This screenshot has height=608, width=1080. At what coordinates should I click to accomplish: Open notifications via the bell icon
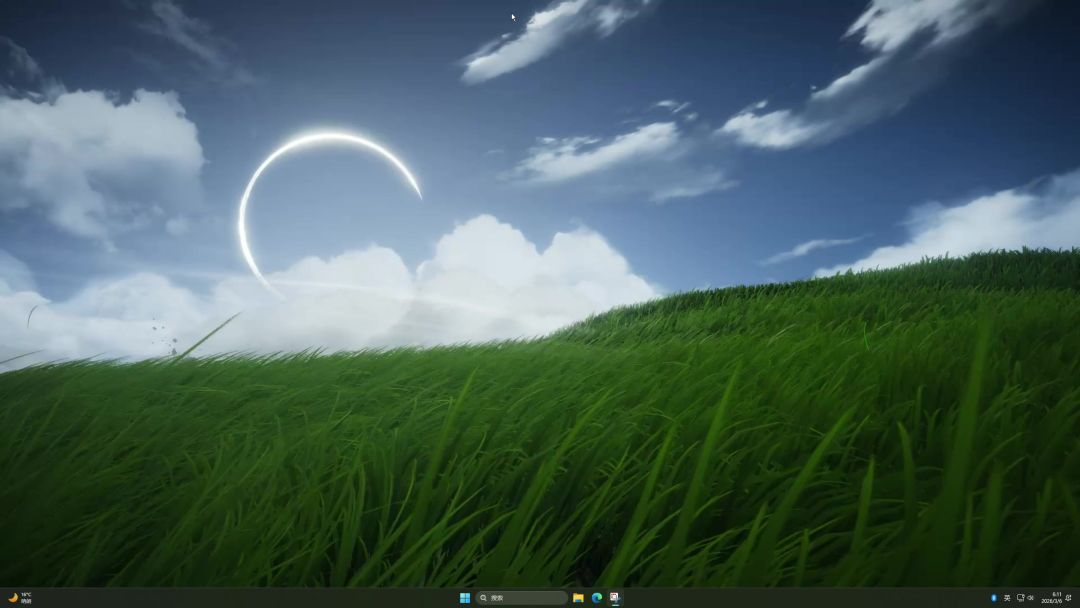[1069, 598]
